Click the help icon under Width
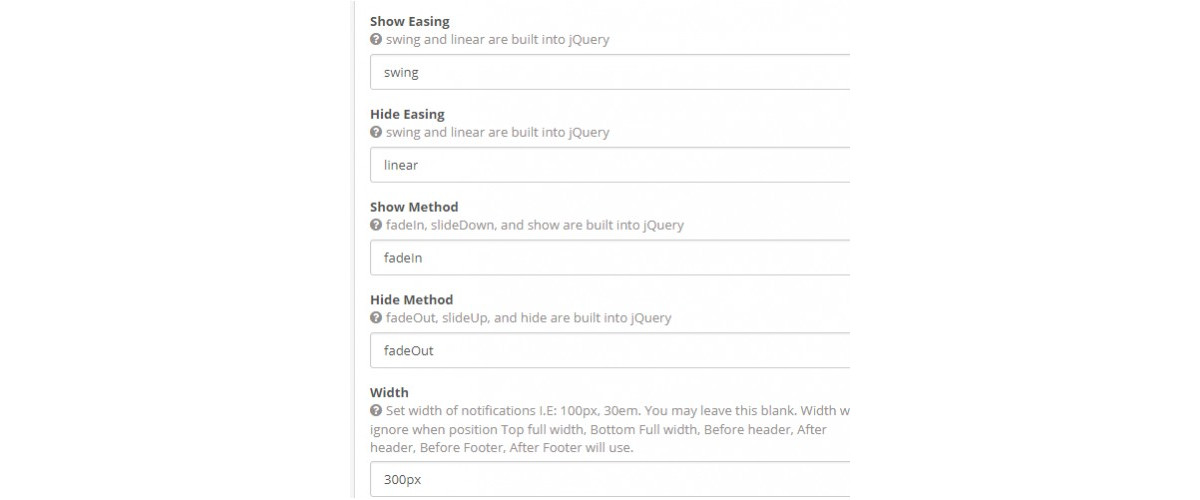The height and width of the screenshot is (500, 1200). coord(376,411)
